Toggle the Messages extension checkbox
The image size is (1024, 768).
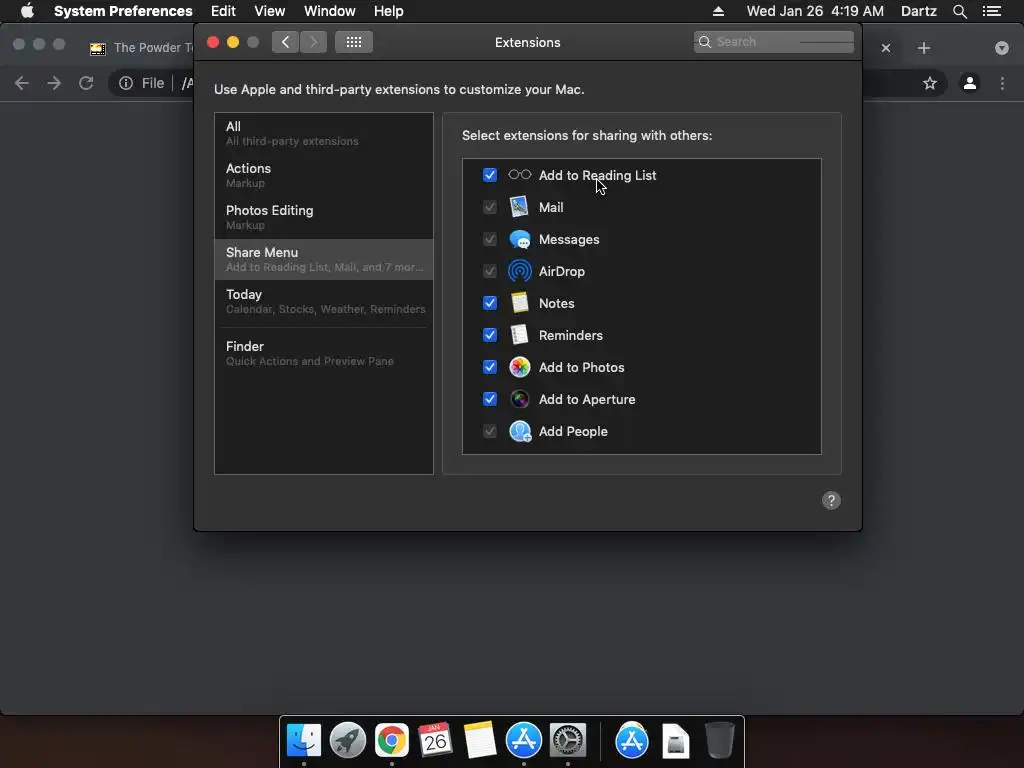(x=490, y=239)
